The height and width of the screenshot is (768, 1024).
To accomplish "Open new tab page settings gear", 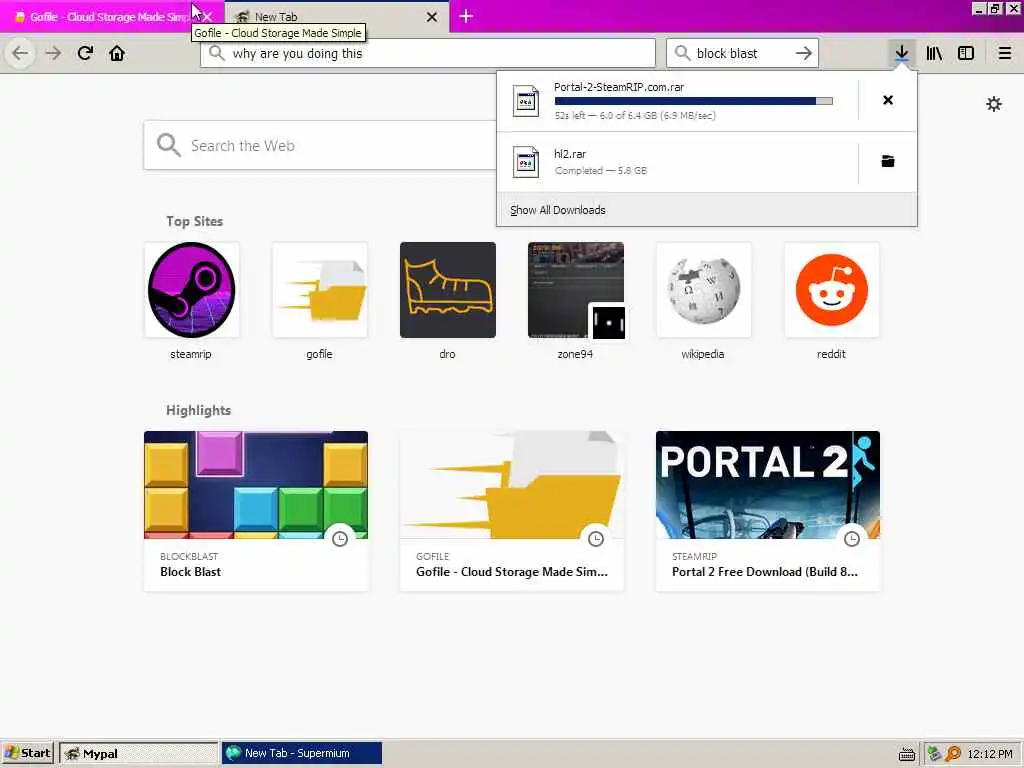I will point(994,104).
